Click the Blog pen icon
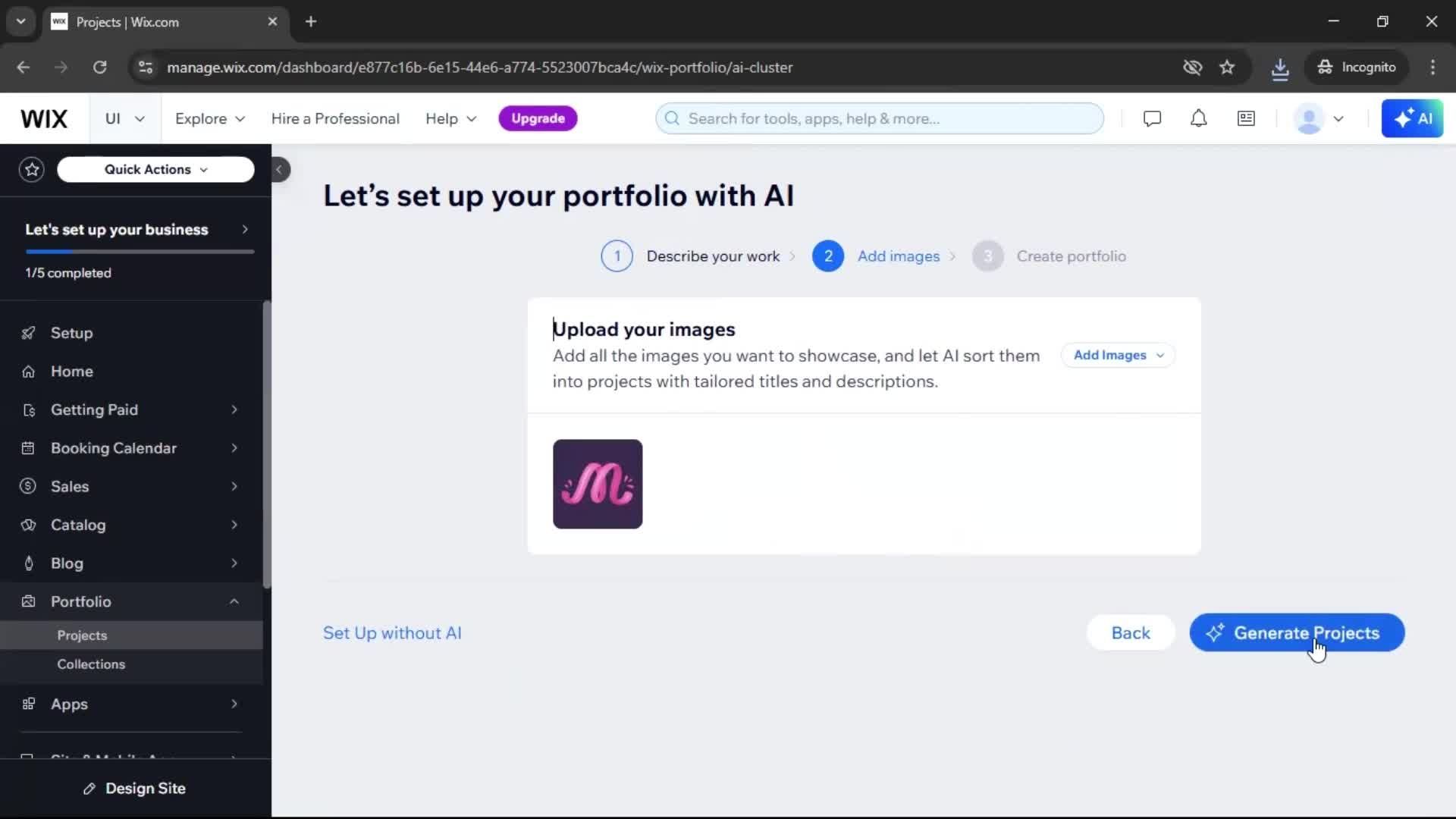The height and width of the screenshot is (819, 1456). [29, 563]
